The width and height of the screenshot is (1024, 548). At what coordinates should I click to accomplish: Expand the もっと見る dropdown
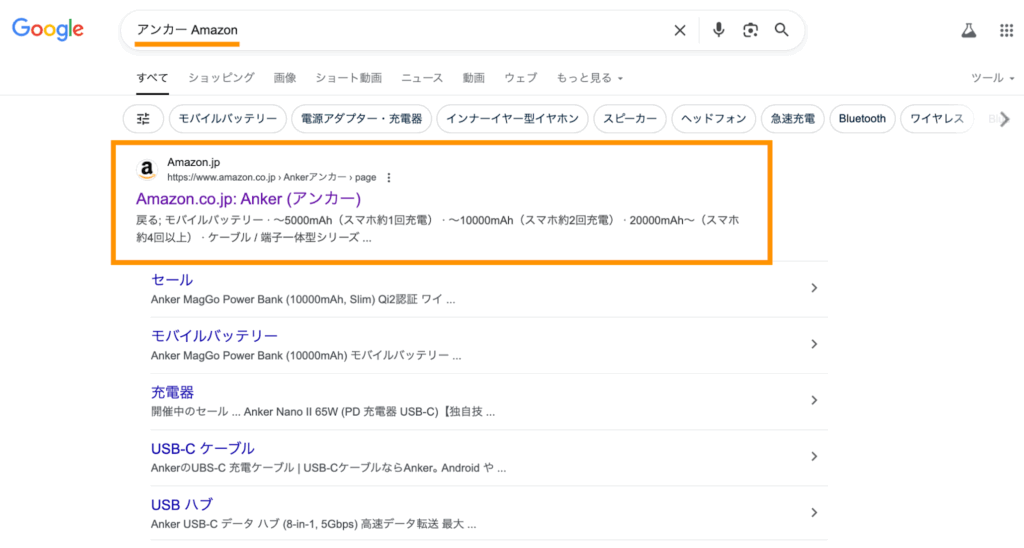tap(590, 78)
